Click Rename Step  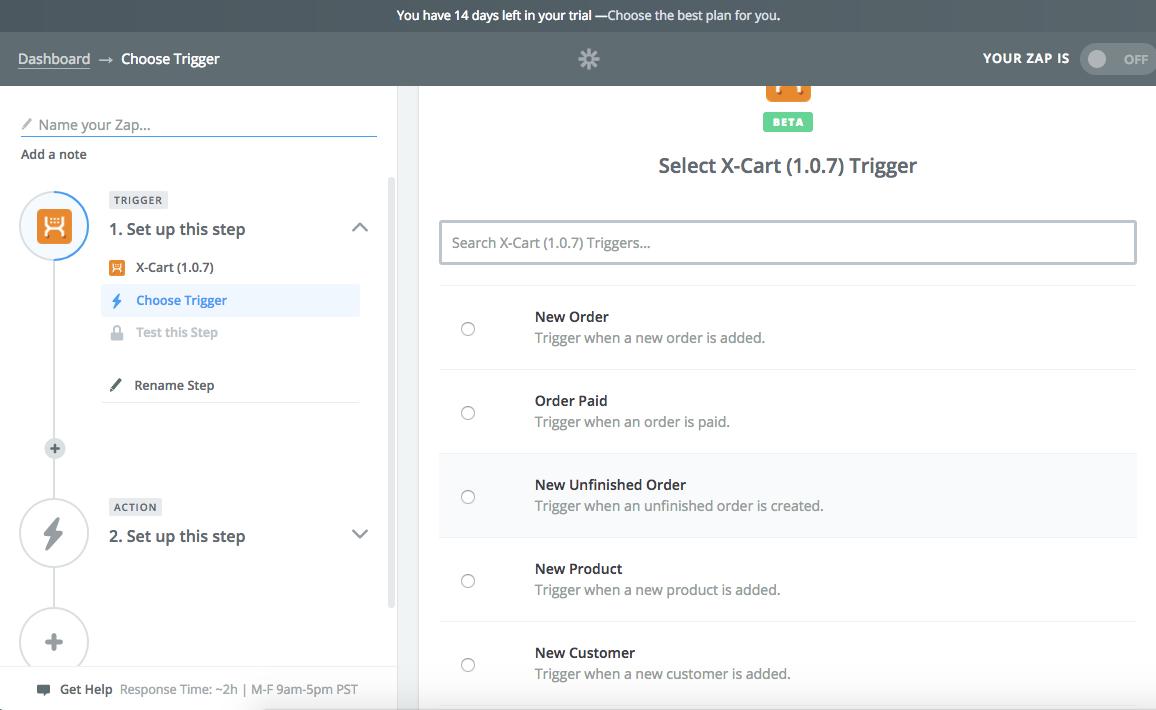[174, 386]
